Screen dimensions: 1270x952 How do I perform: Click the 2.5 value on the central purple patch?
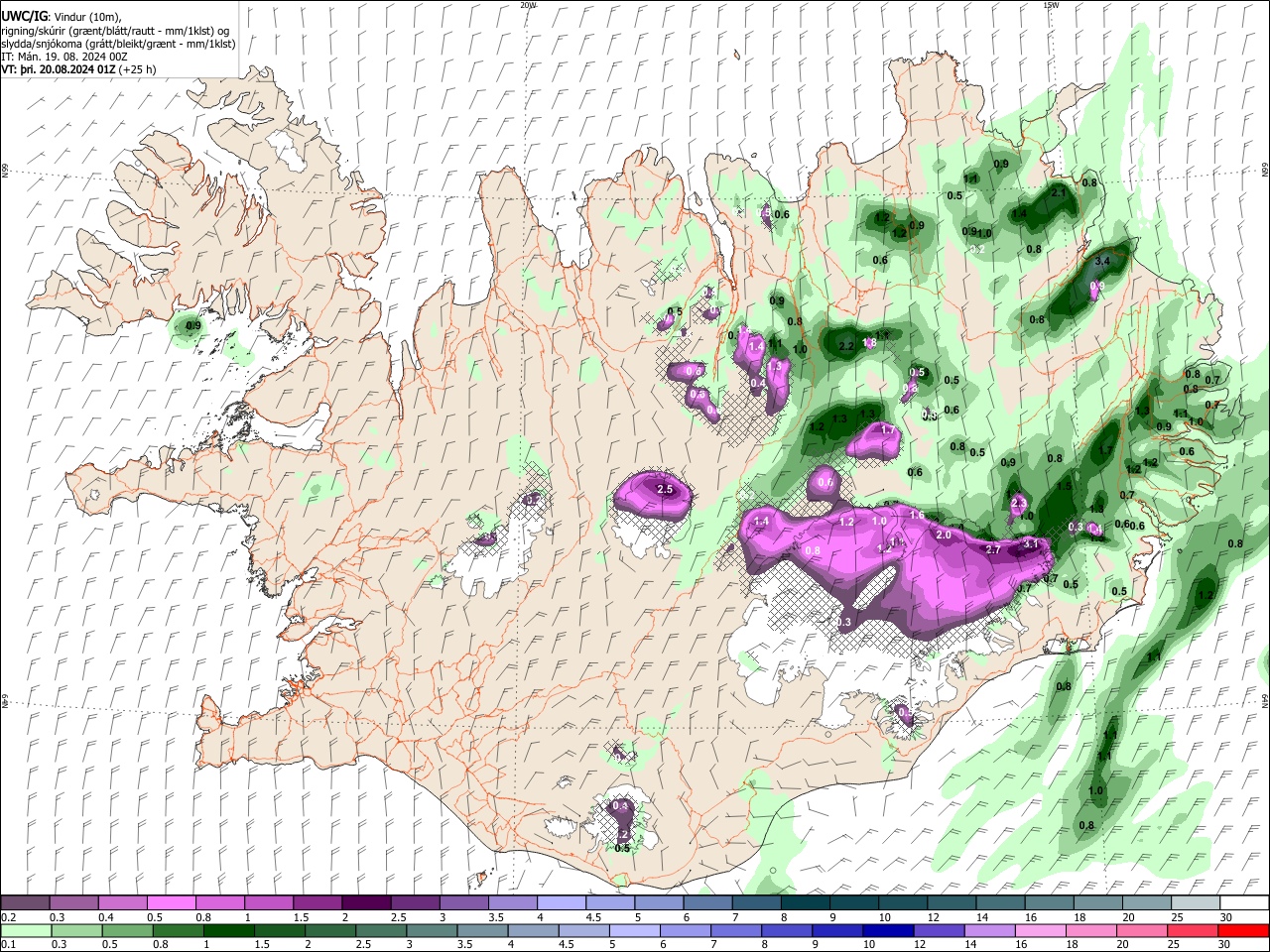665,489
